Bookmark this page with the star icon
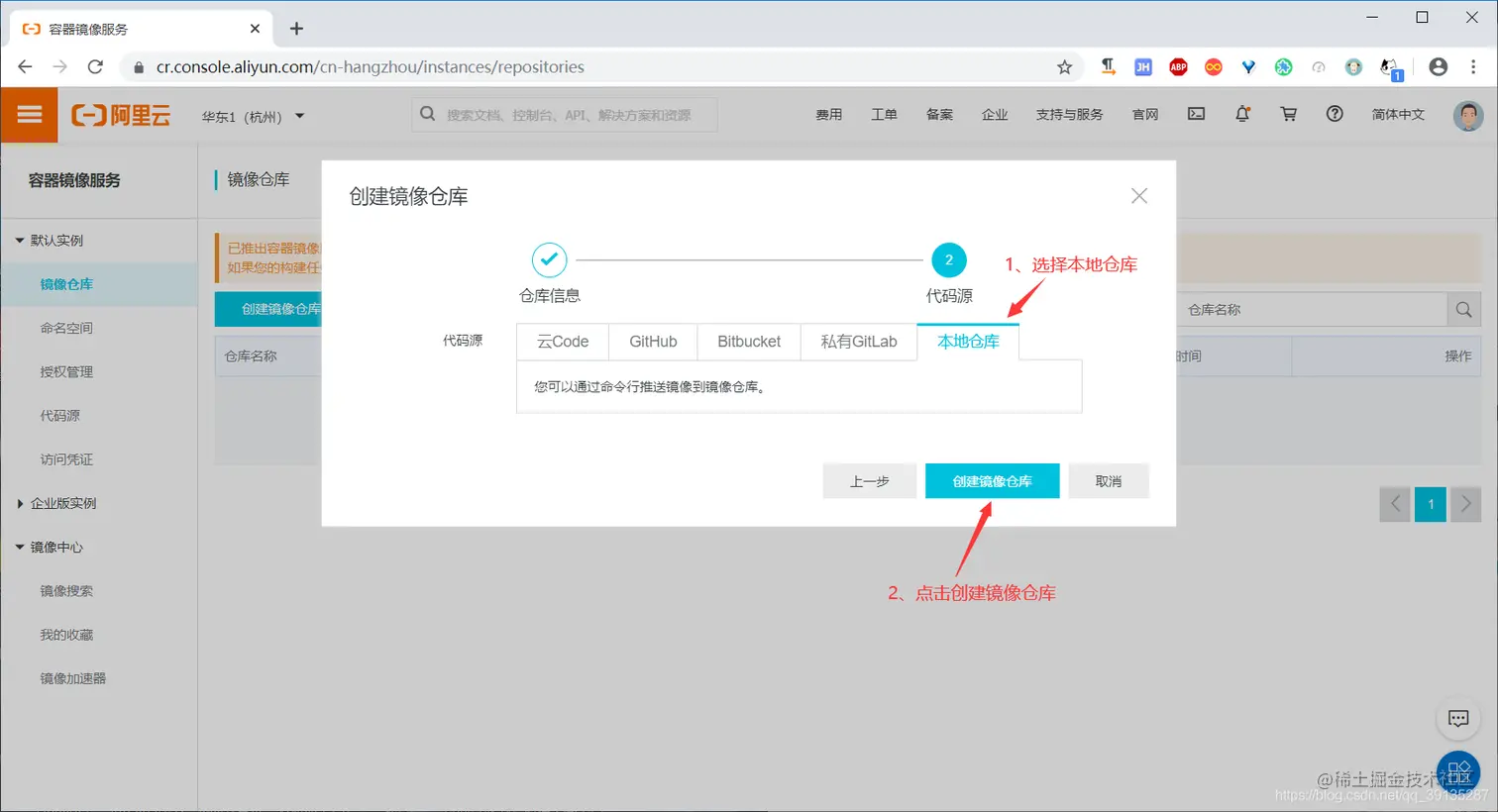The width and height of the screenshot is (1498, 812). click(1064, 67)
